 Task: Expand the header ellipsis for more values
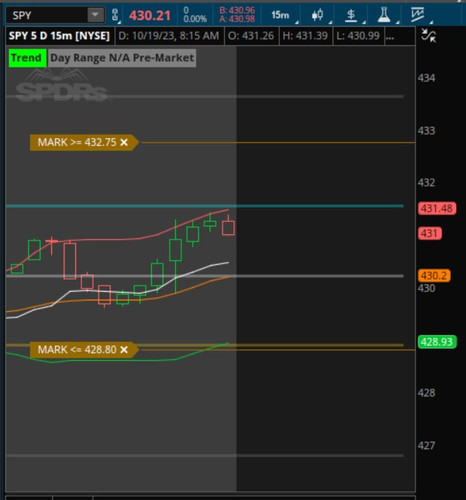point(389,36)
